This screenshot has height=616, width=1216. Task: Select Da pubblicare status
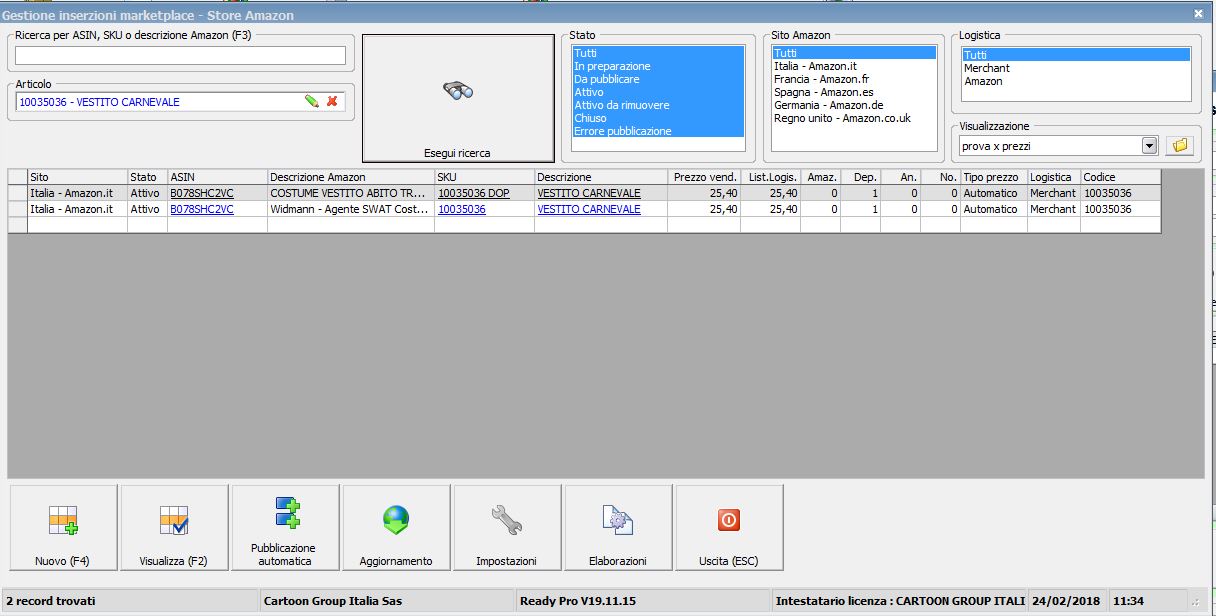658,79
